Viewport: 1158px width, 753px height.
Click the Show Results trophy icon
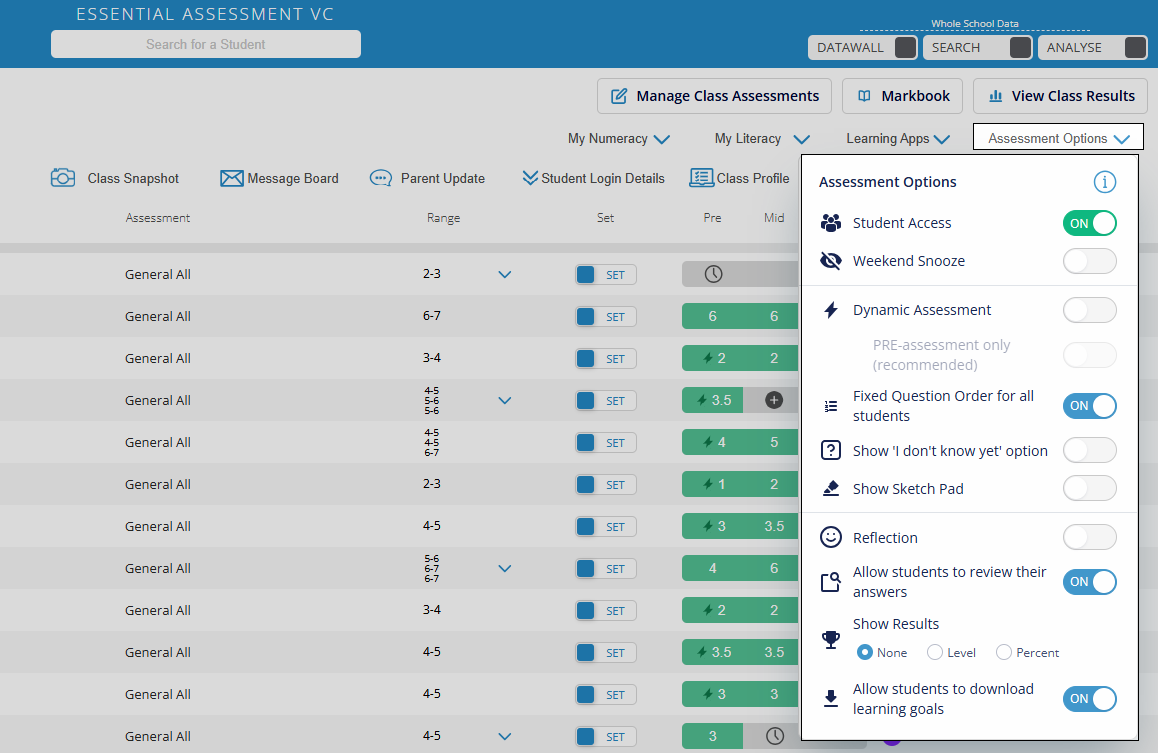coord(831,639)
